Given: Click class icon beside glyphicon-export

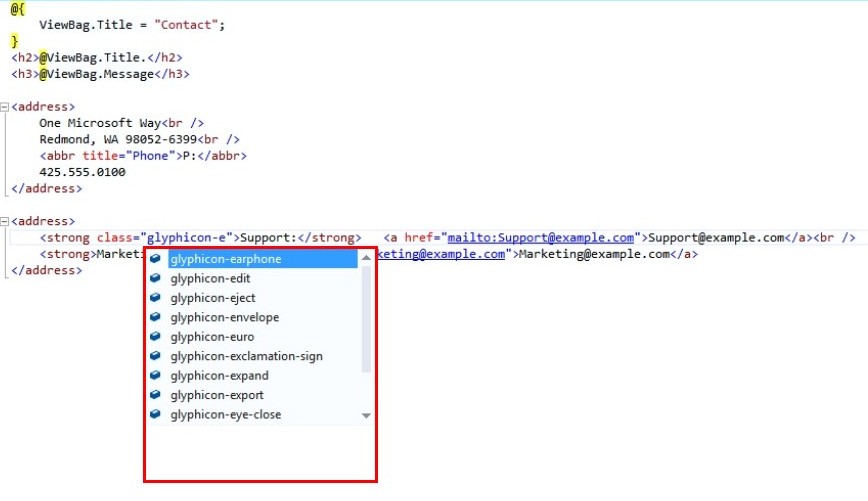Looking at the screenshot, I should click(x=156, y=394).
